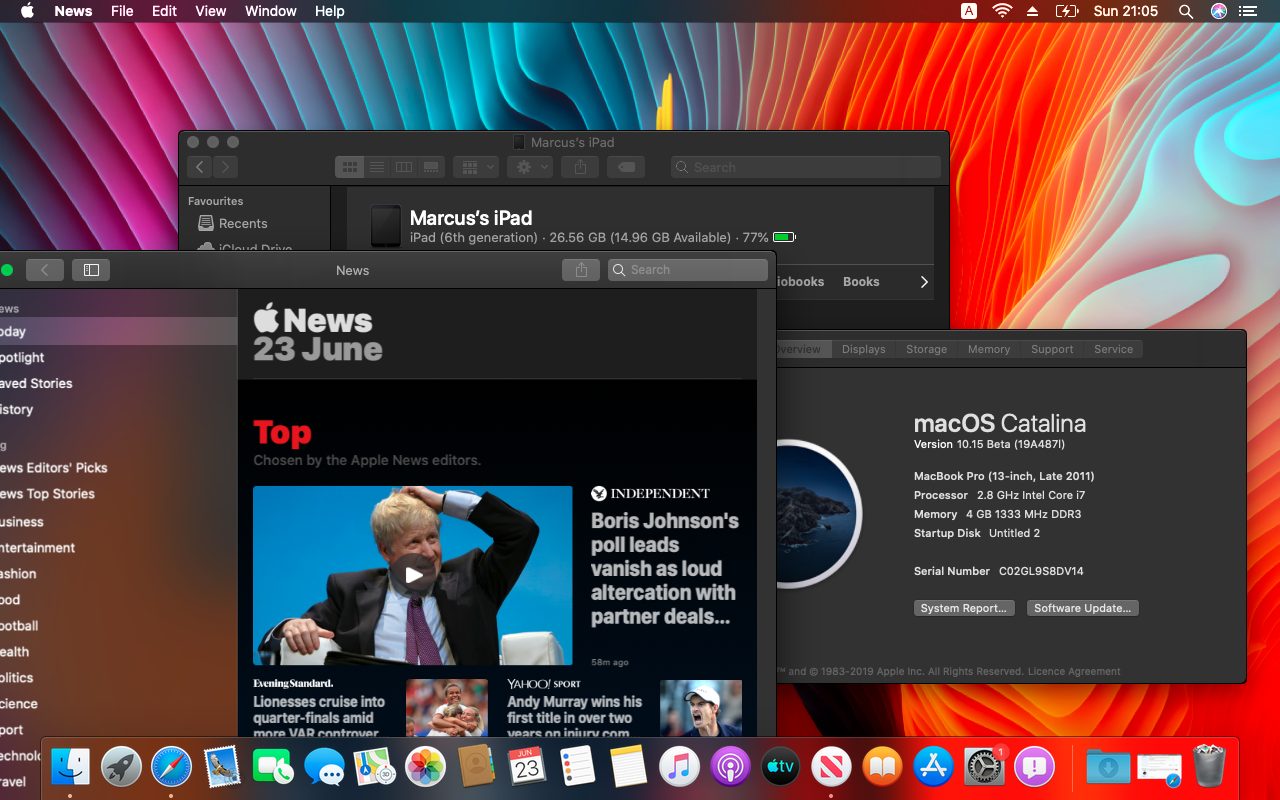The width and height of the screenshot is (1280, 800).
Task: Open Feedback Assistant in the Dock
Action: coord(1035,767)
